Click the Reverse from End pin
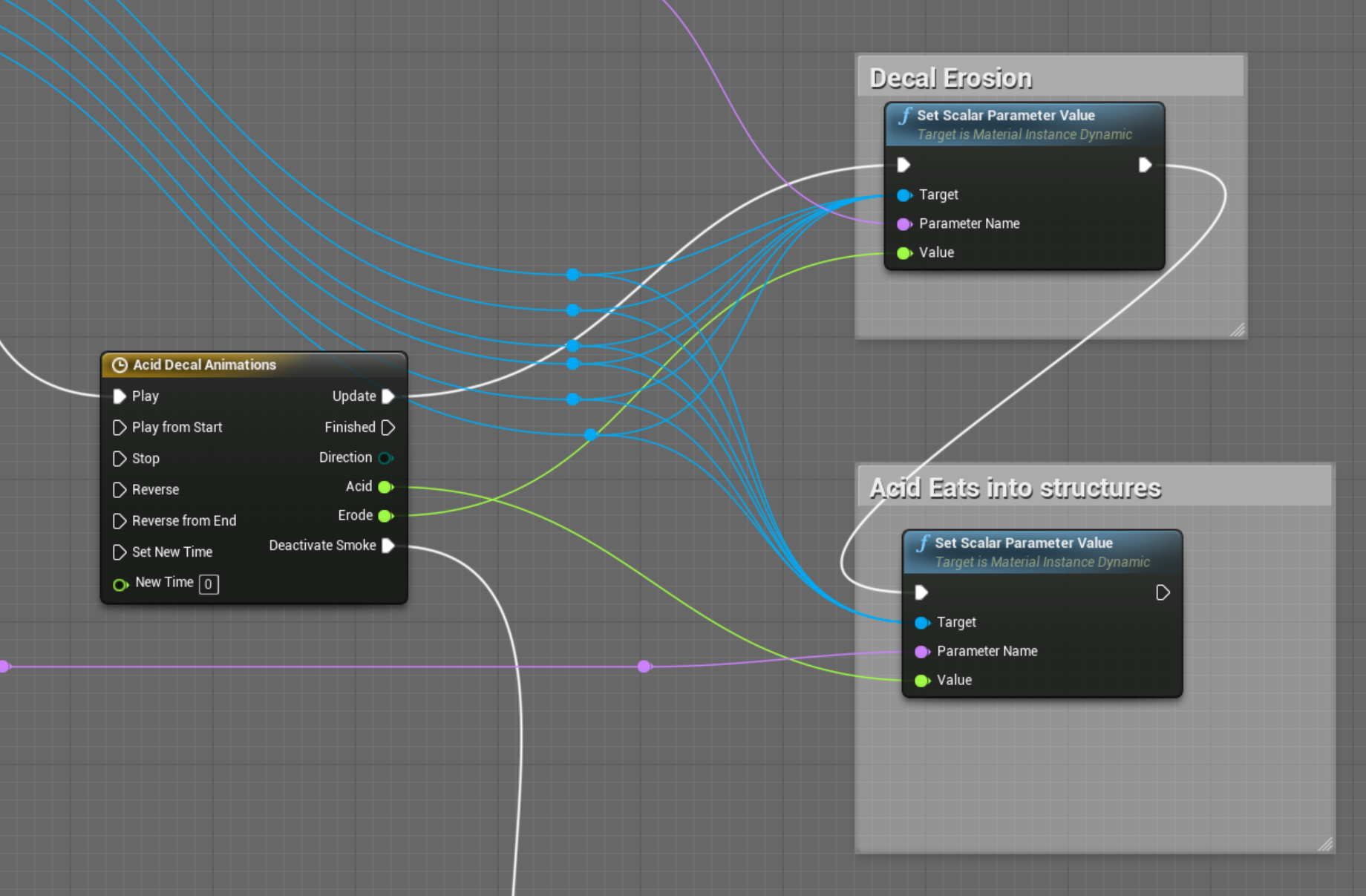This screenshot has width=1366, height=896. (119, 521)
